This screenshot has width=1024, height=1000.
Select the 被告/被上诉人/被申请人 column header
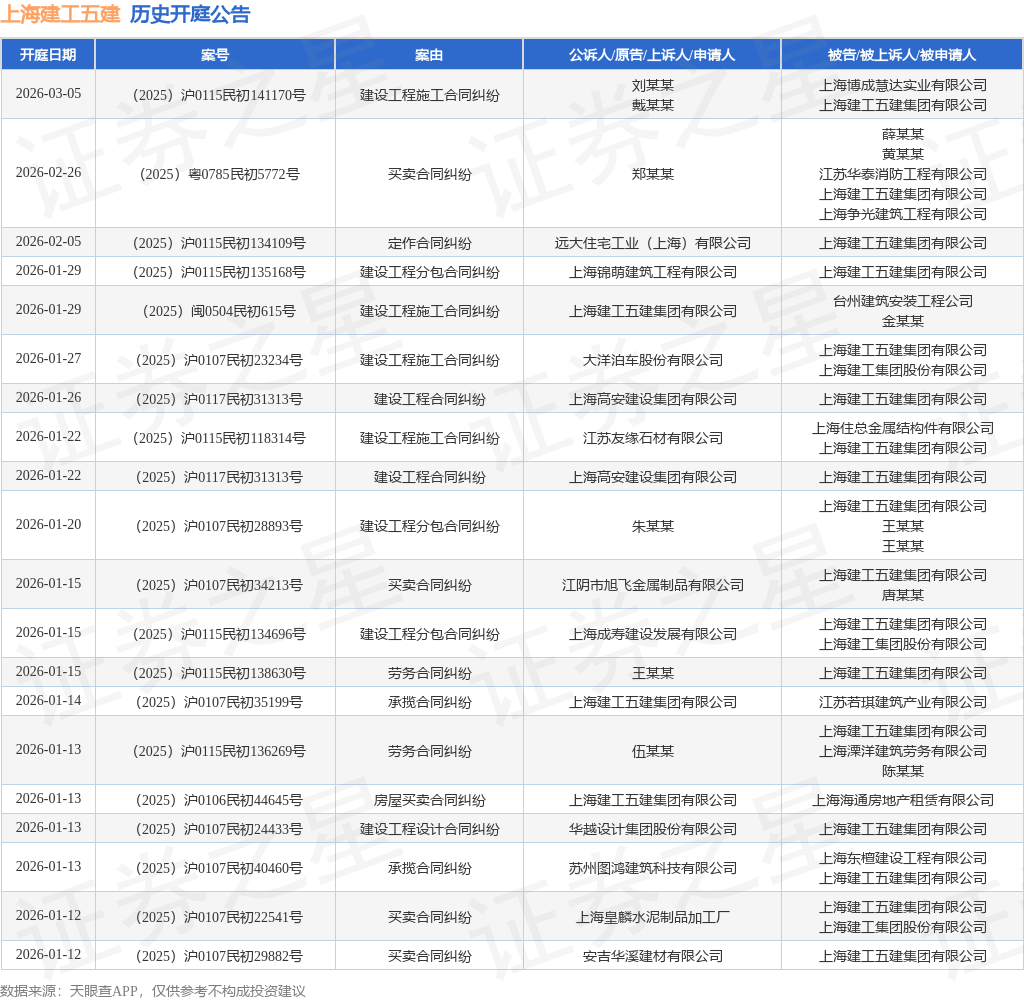(902, 55)
